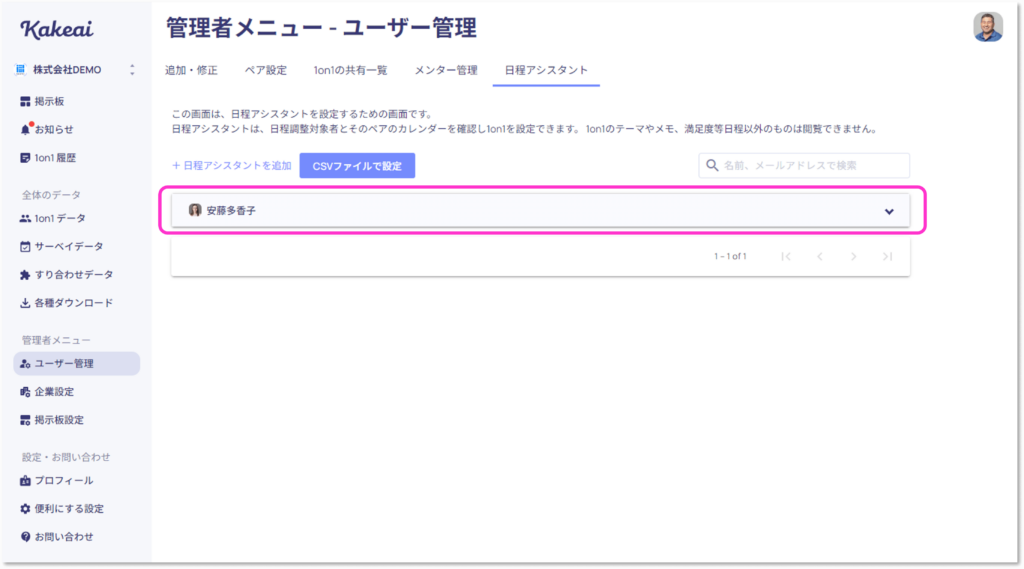The width and height of the screenshot is (1024, 569).
Task: Click the 1on1 履歴 history icon
Action: click(25, 157)
